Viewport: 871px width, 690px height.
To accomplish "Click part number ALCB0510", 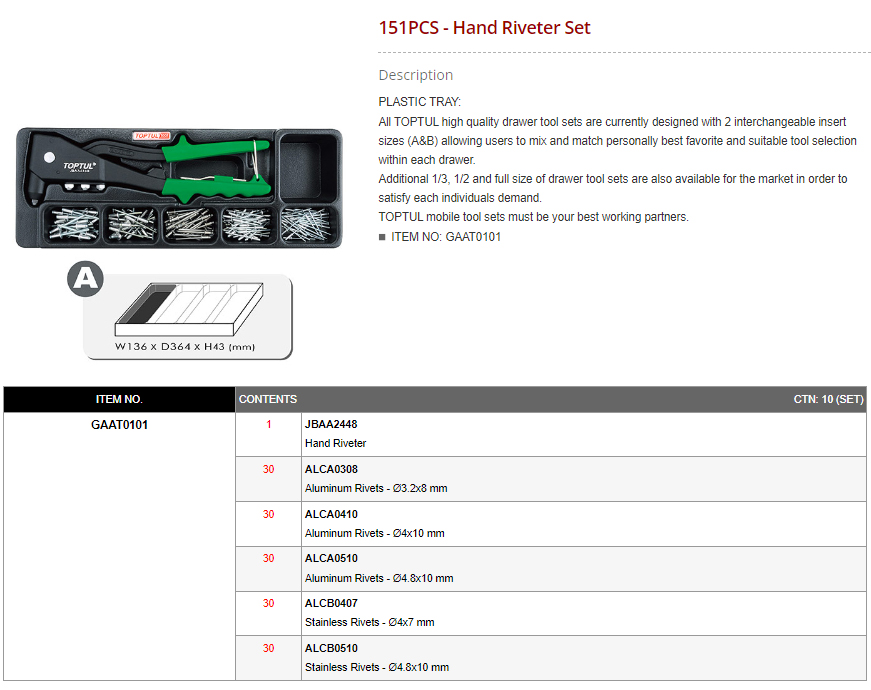I will pyautogui.click(x=331, y=648).
